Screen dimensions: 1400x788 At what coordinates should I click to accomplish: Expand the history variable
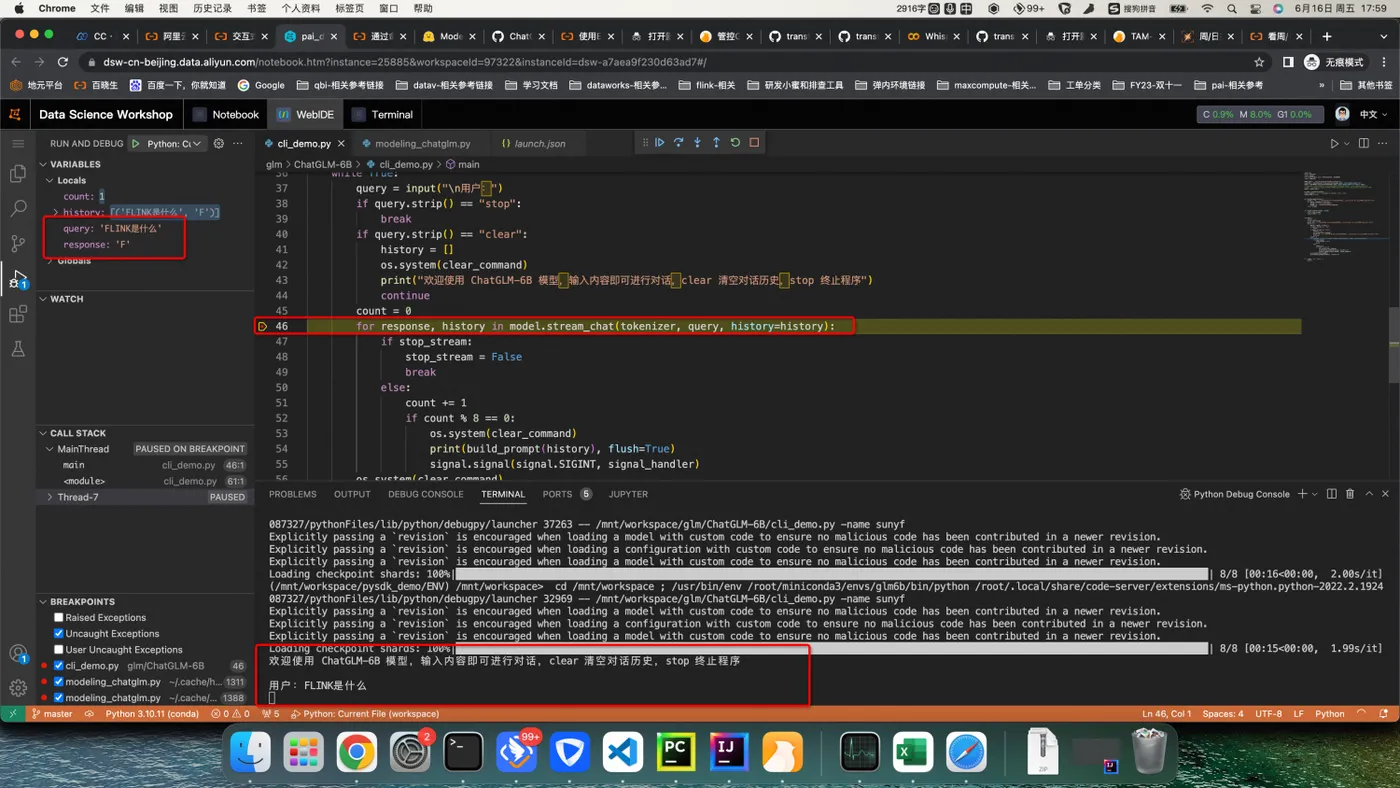(56, 213)
